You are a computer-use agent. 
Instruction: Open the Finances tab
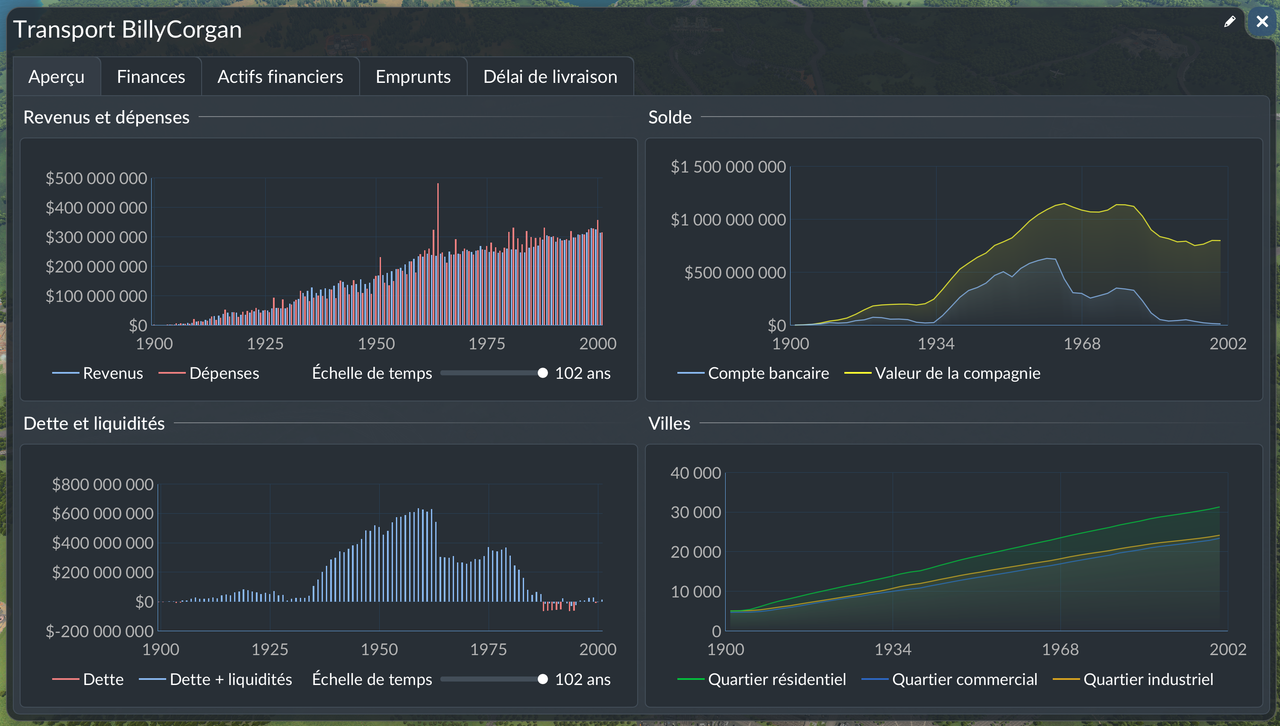pos(151,76)
